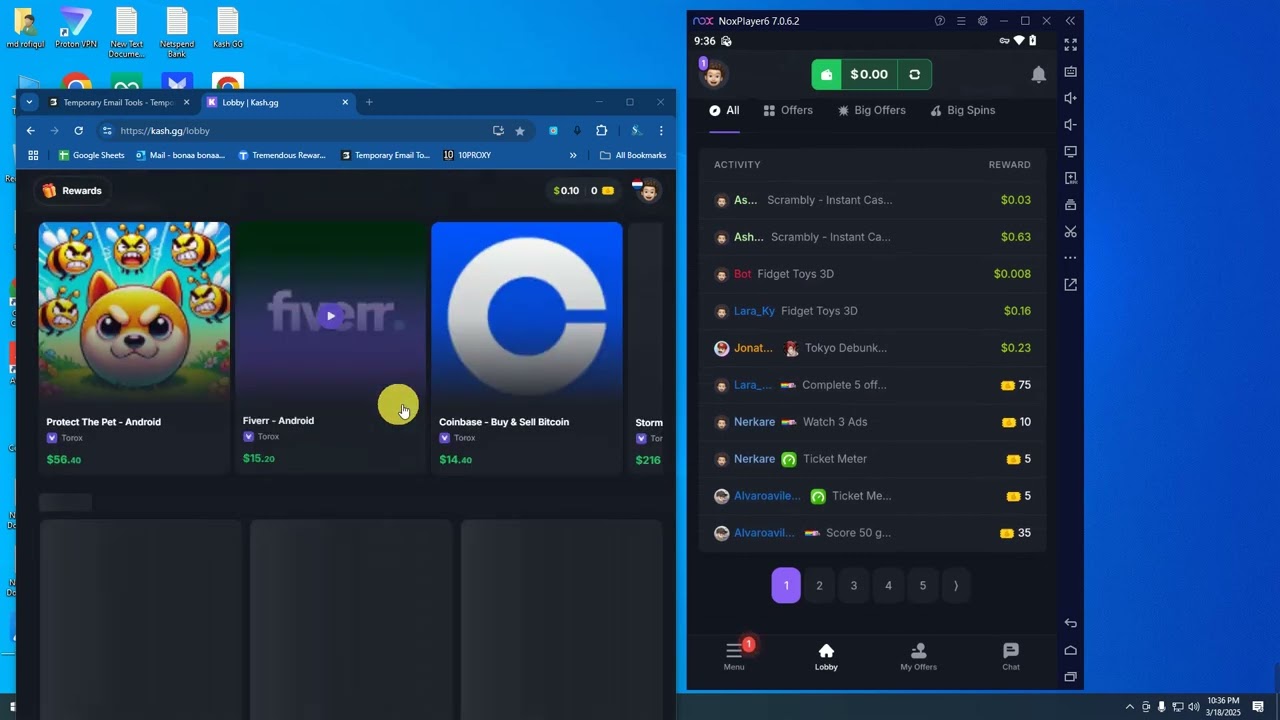Open Chrome three-dot menu
The height and width of the screenshot is (720, 1280).
[661, 131]
